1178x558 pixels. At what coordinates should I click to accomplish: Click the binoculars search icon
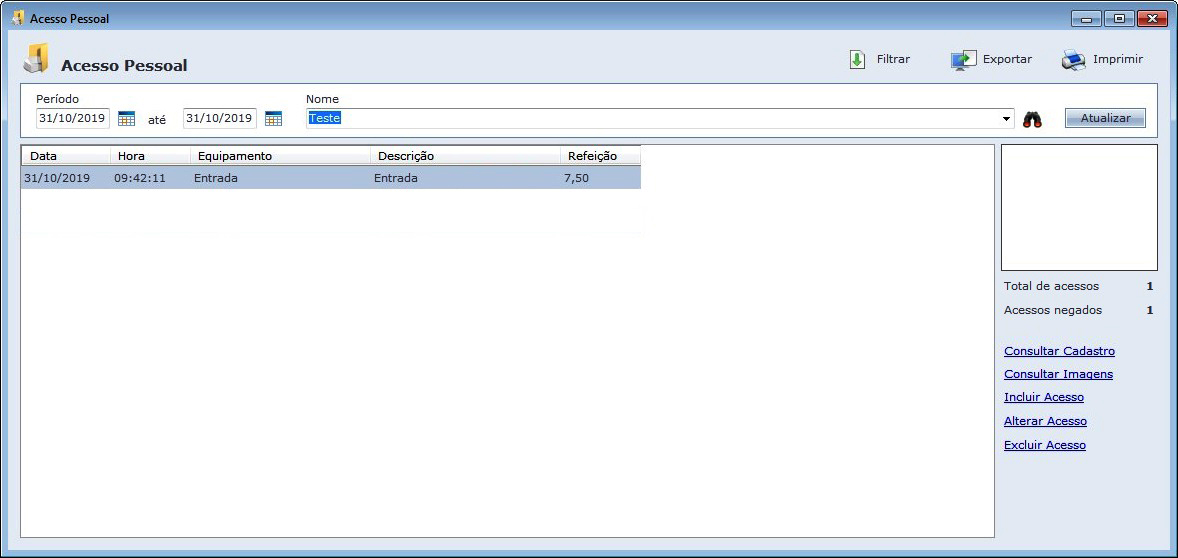1032,119
